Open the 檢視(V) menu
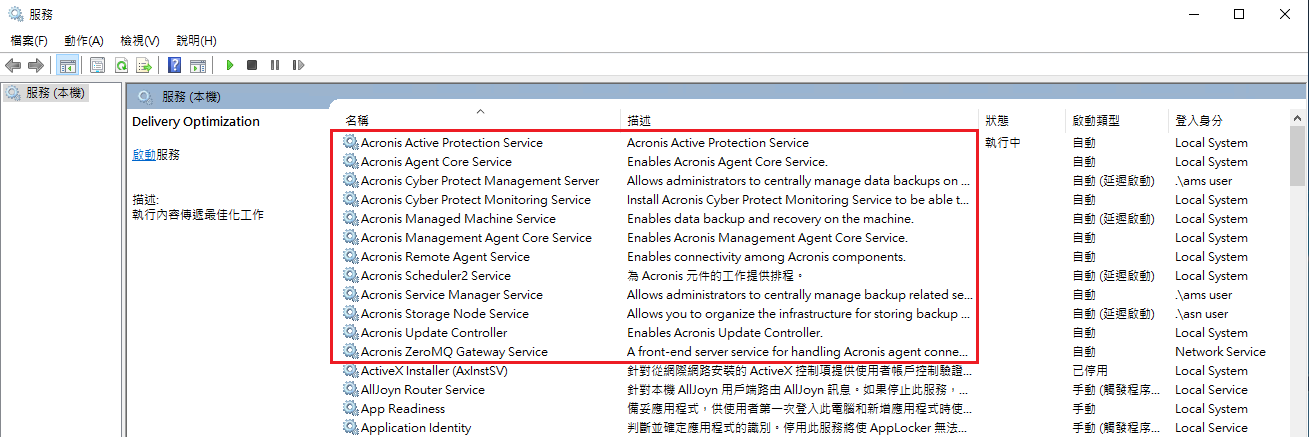This screenshot has width=1309, height=437. click(x=140, y=41)
